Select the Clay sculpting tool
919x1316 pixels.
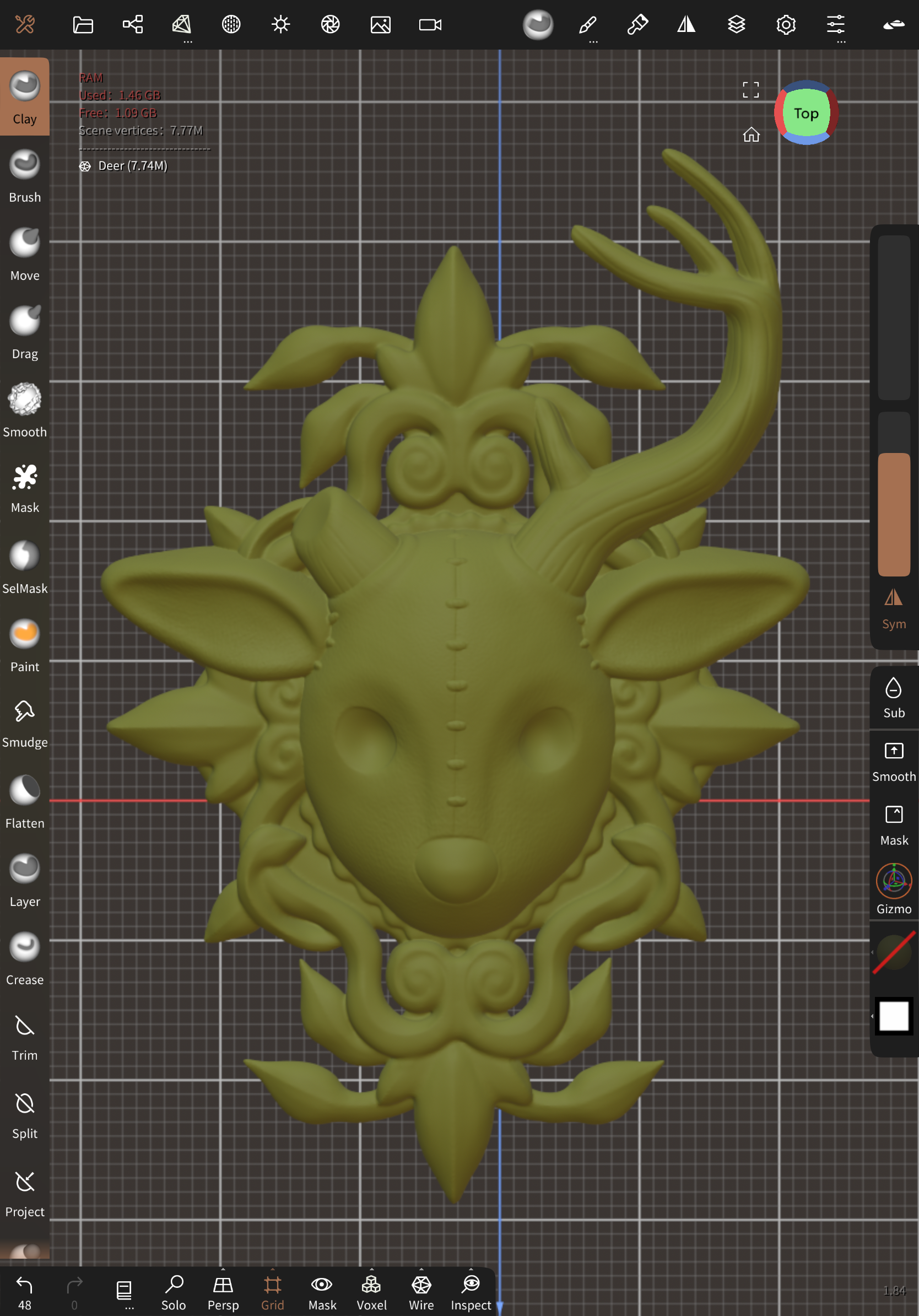[x=24, y=95]
